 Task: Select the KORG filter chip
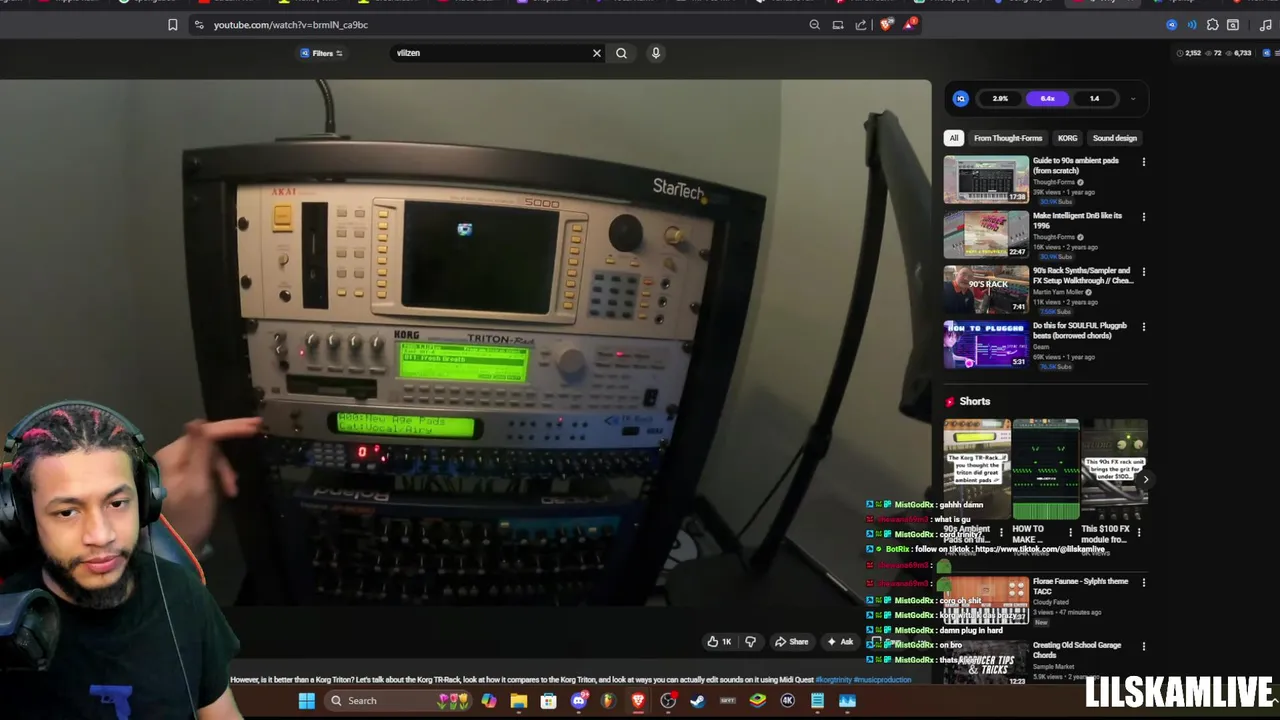pyautogui.click(x=1068, y=138)
